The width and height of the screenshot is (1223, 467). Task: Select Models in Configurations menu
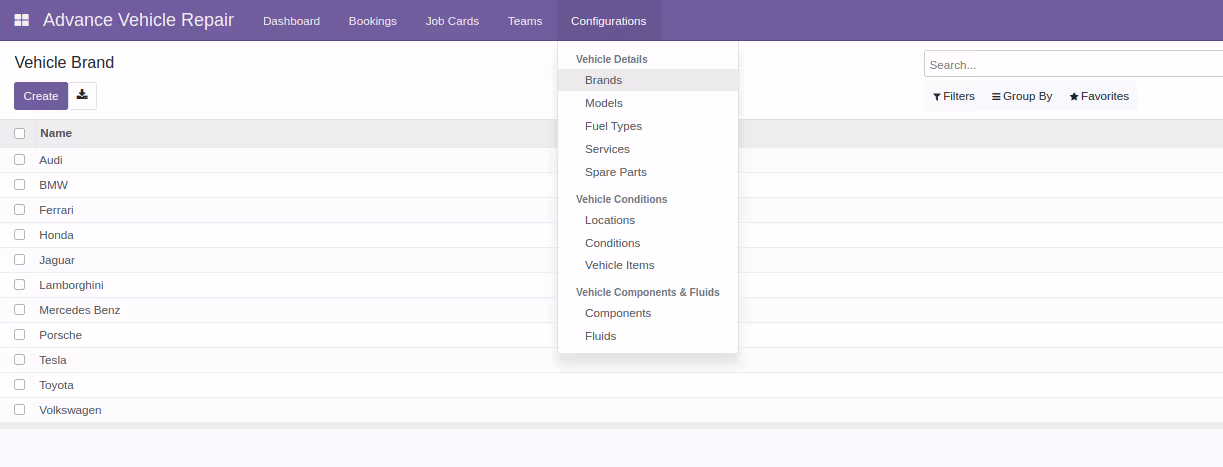pos(648,103)
